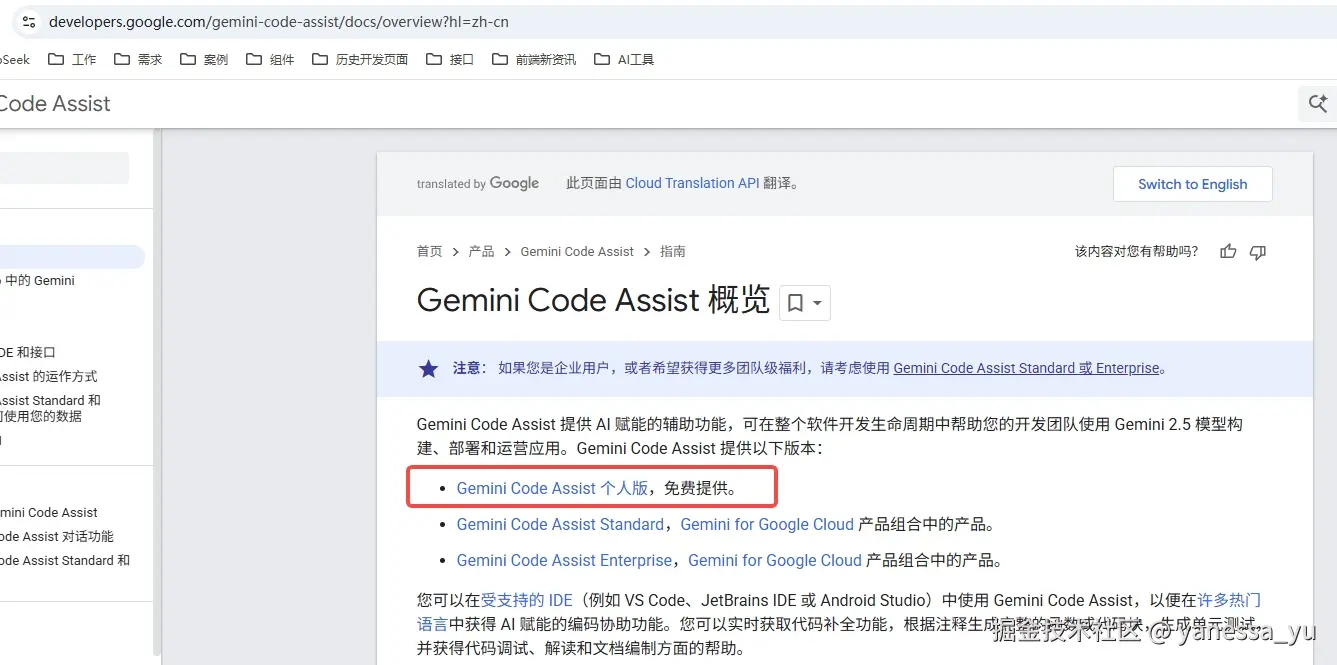Image resolution: width=1337 pixels, height=665 pixels.
Task: Go to 产品 breadcrumb
Action: [x=481, y=251]
